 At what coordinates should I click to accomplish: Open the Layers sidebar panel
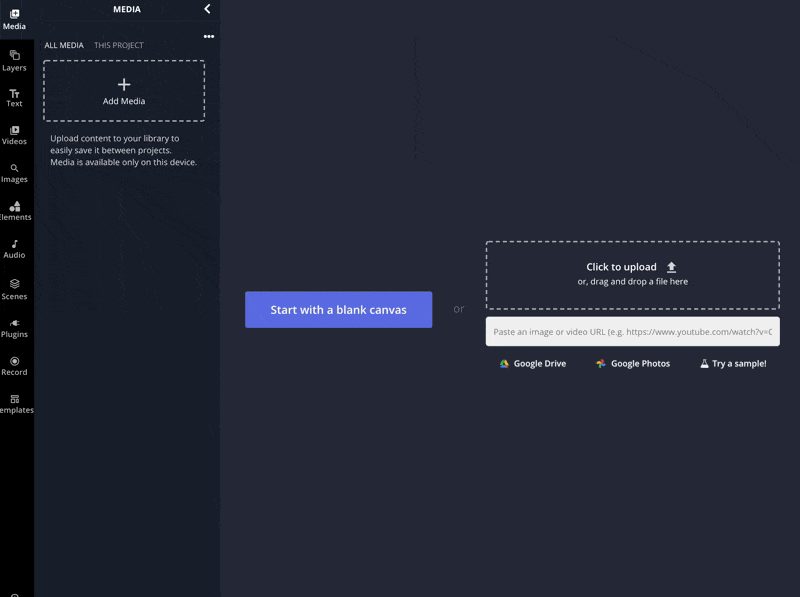(x=14, y=60)
